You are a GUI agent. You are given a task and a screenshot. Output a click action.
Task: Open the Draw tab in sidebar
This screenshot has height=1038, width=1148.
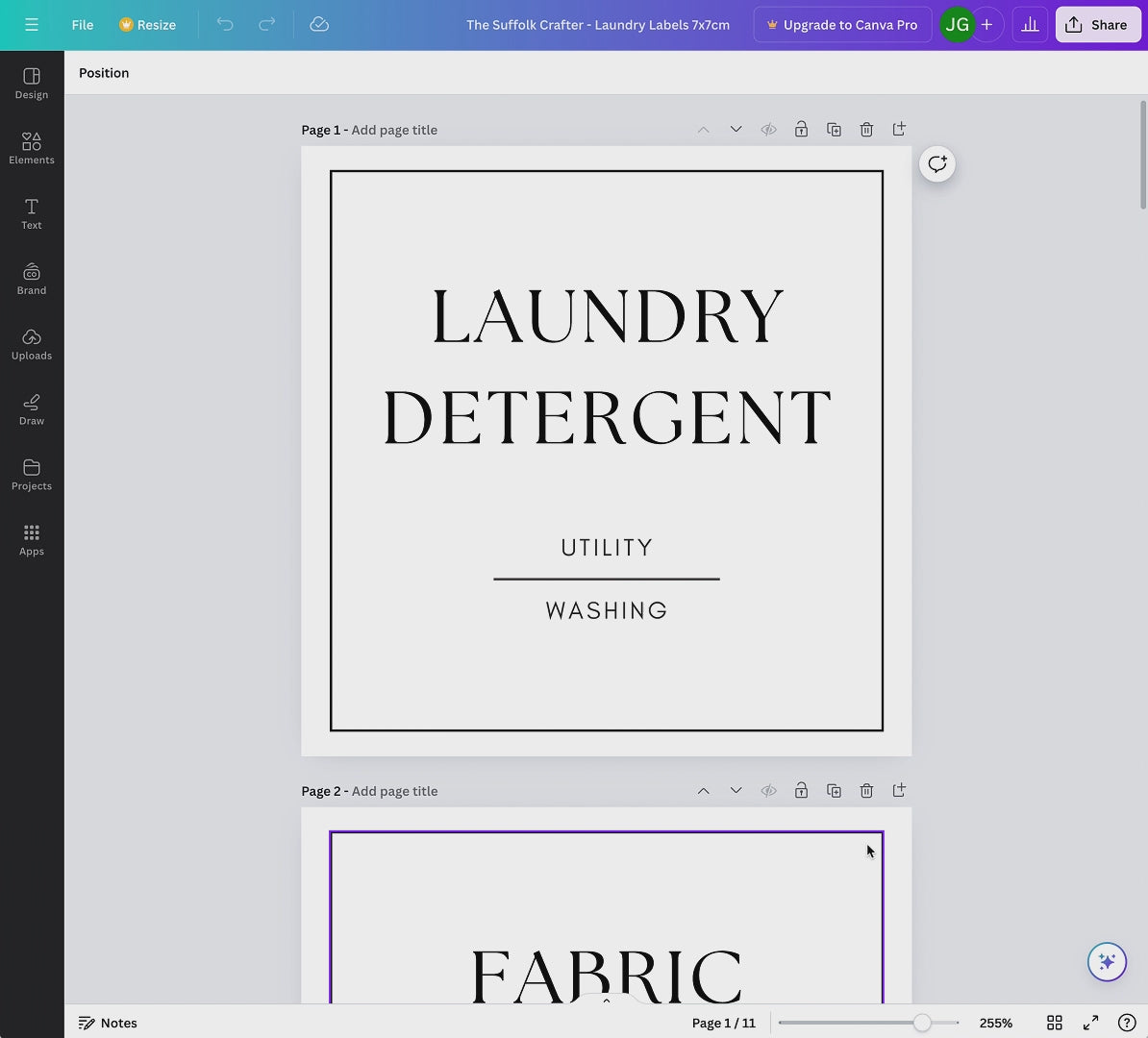click(x=32, y=409)
